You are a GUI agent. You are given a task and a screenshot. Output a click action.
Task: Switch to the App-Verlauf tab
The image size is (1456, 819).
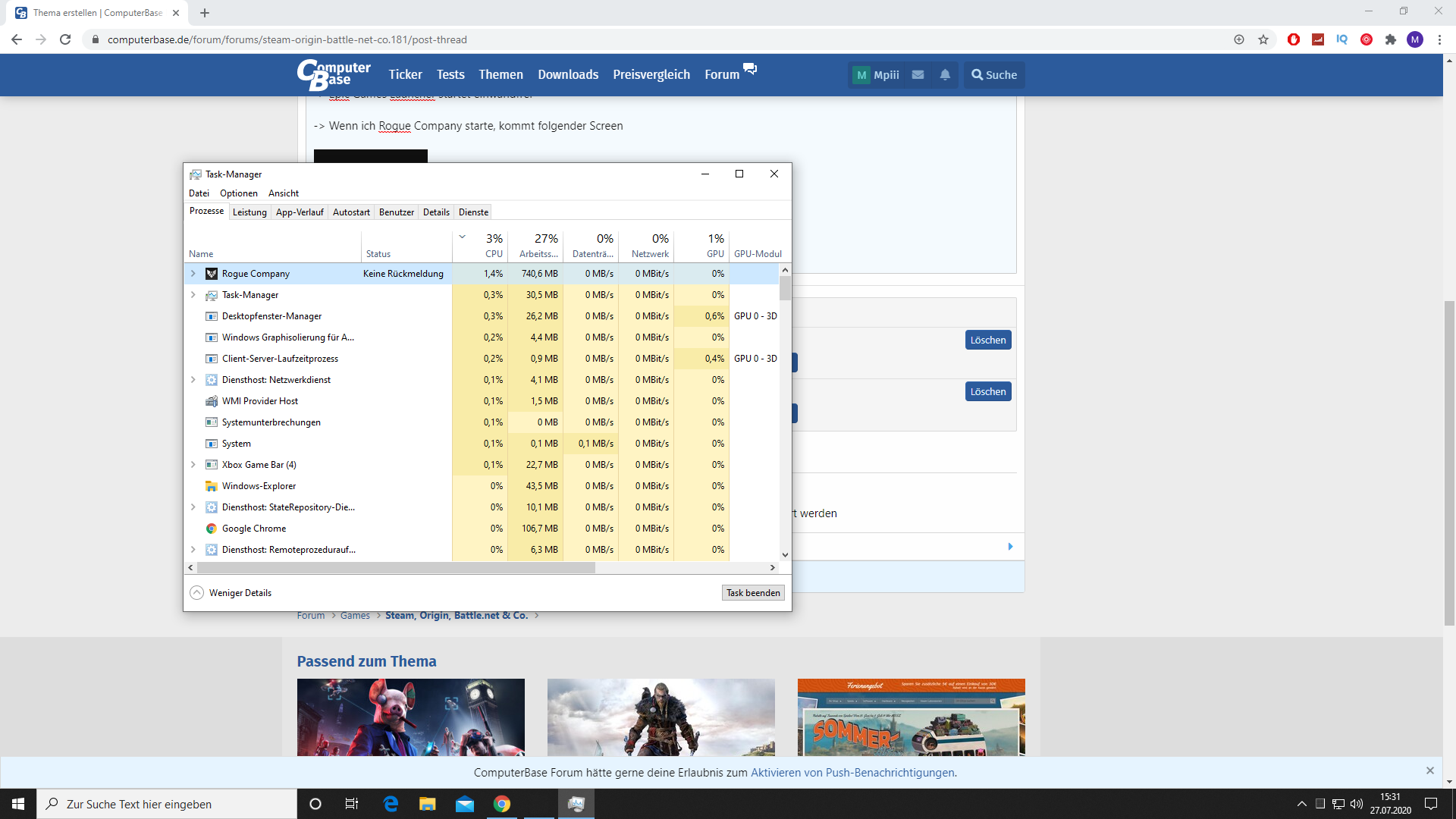tap(300, 212)
